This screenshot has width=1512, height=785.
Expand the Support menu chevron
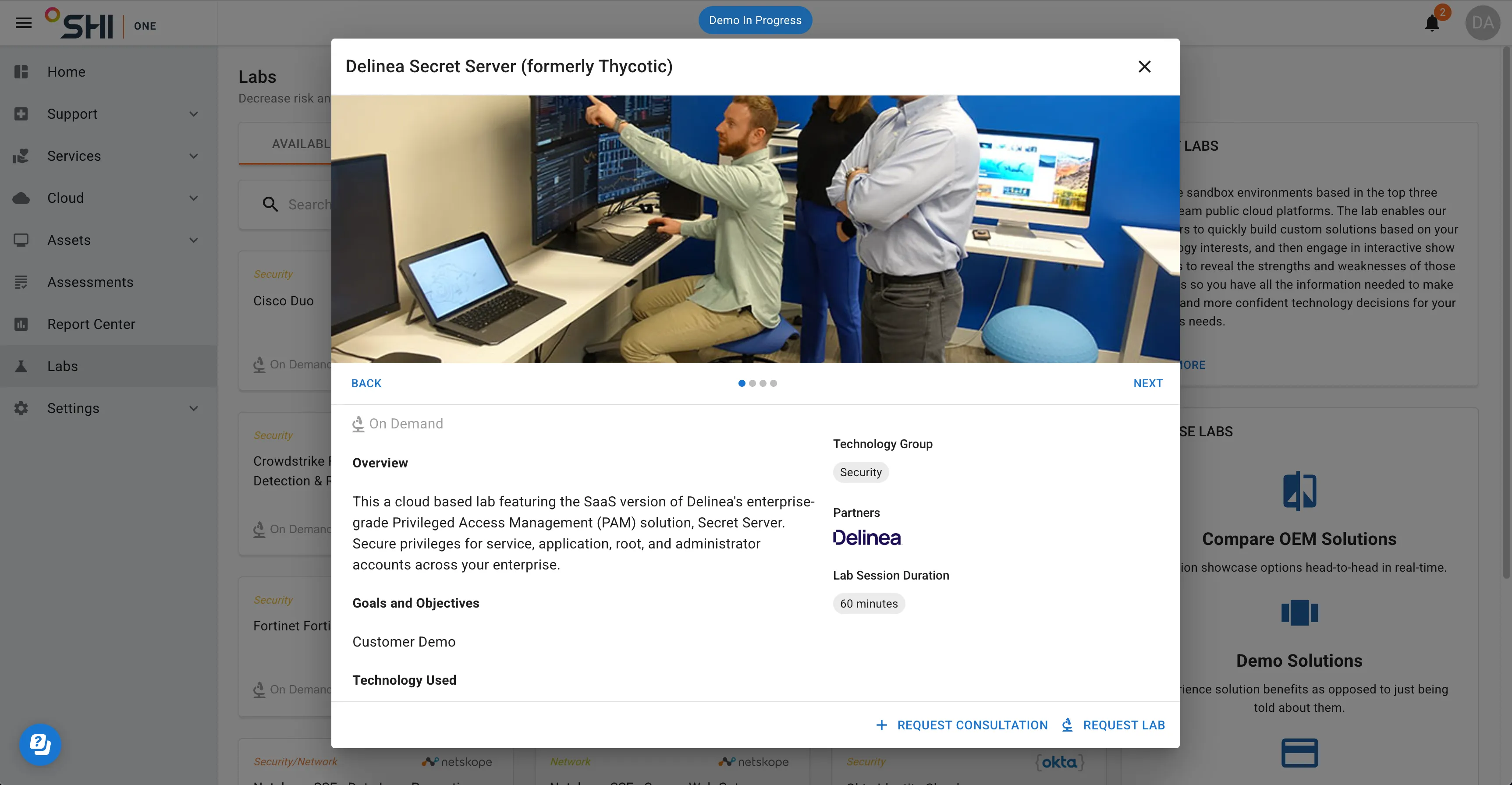tap(194, 114)
